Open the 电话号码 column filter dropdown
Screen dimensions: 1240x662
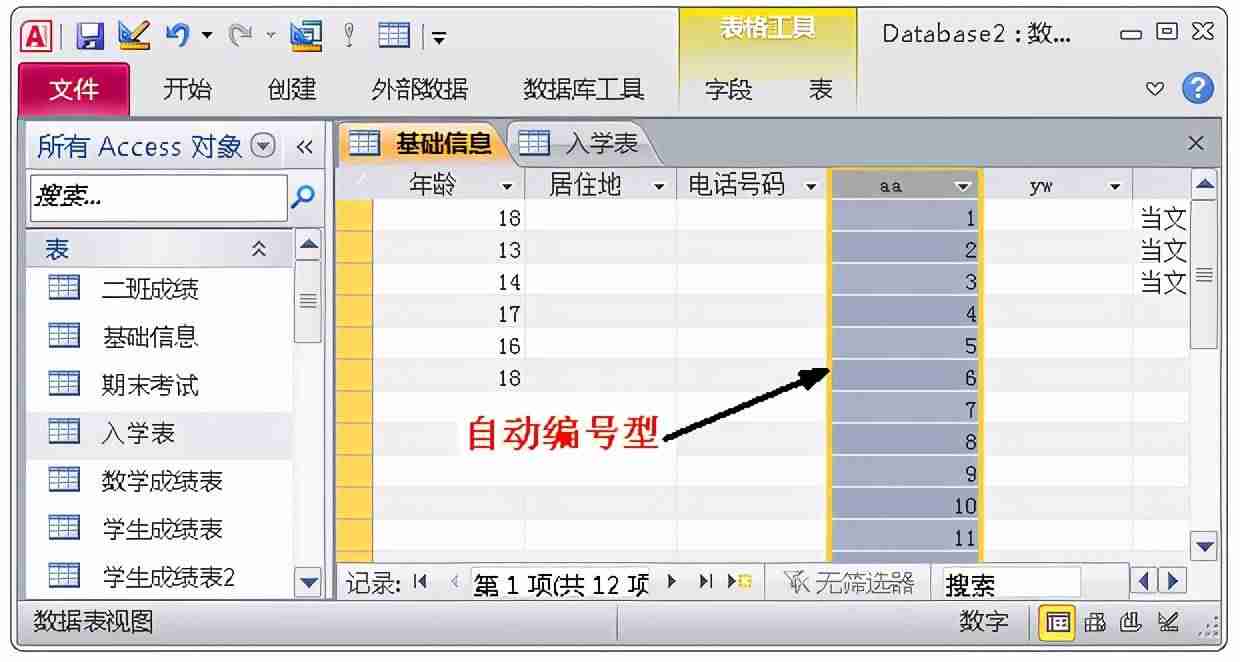pyautogui.click(x=811, y=187)
